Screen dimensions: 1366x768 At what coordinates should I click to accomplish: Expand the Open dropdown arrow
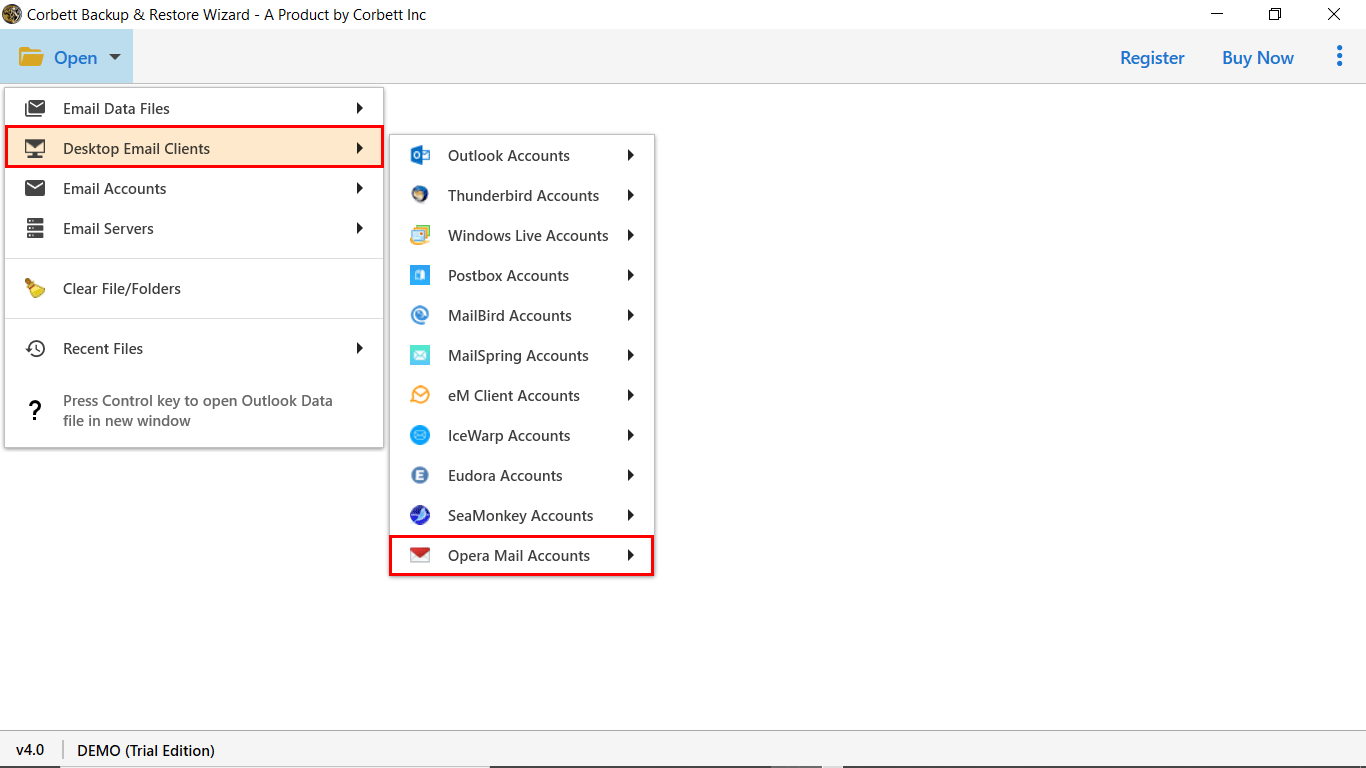pyautogui.click(x=116, y=58)
